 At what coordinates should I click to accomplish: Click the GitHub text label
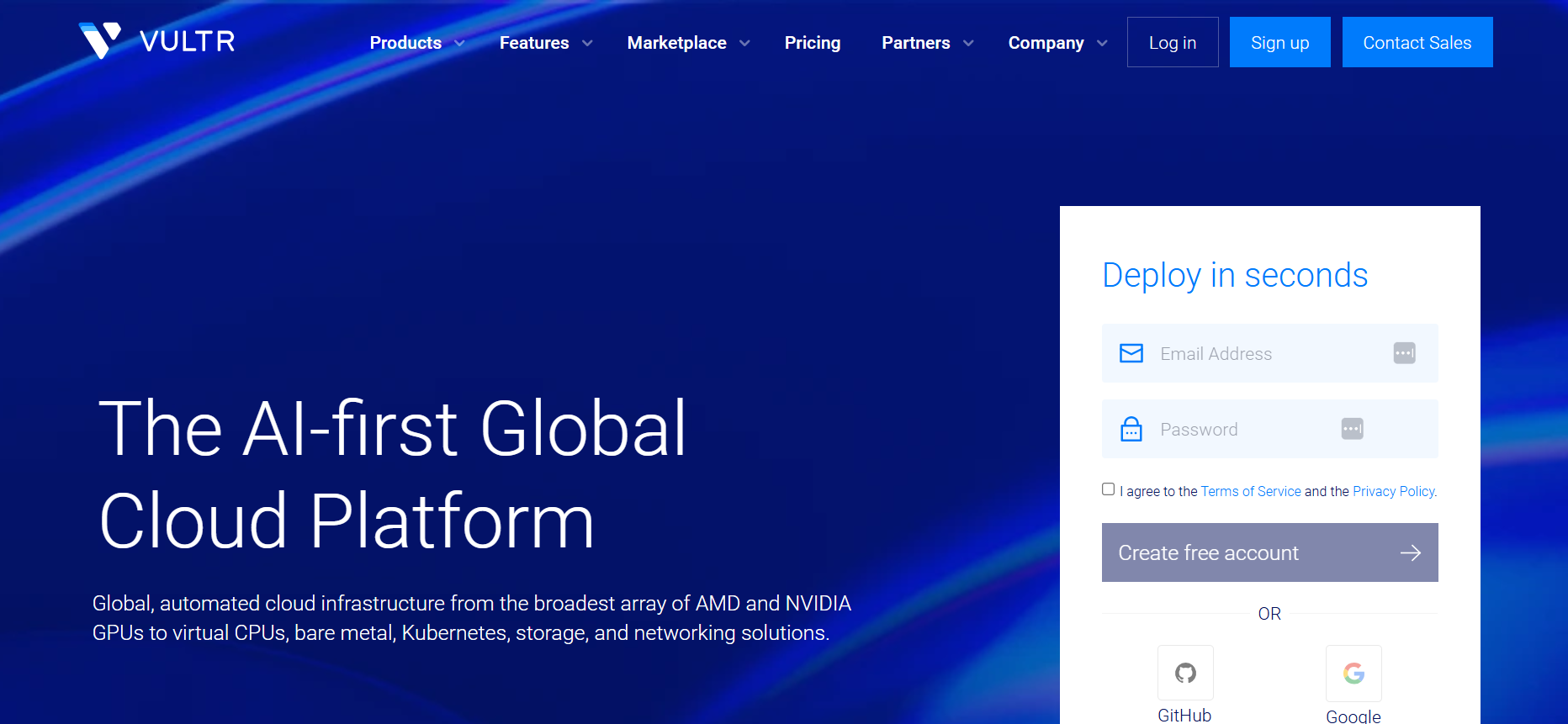[x=1184, y=715]
